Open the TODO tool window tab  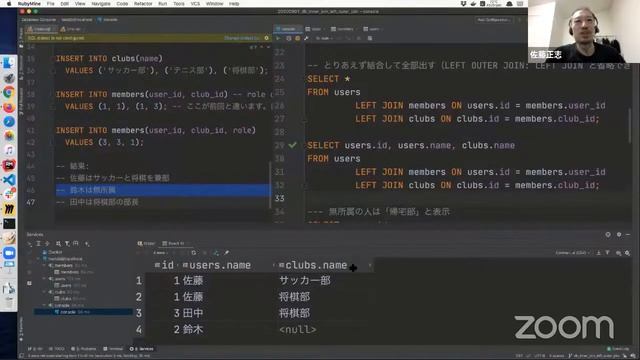[x=57, y=349]
